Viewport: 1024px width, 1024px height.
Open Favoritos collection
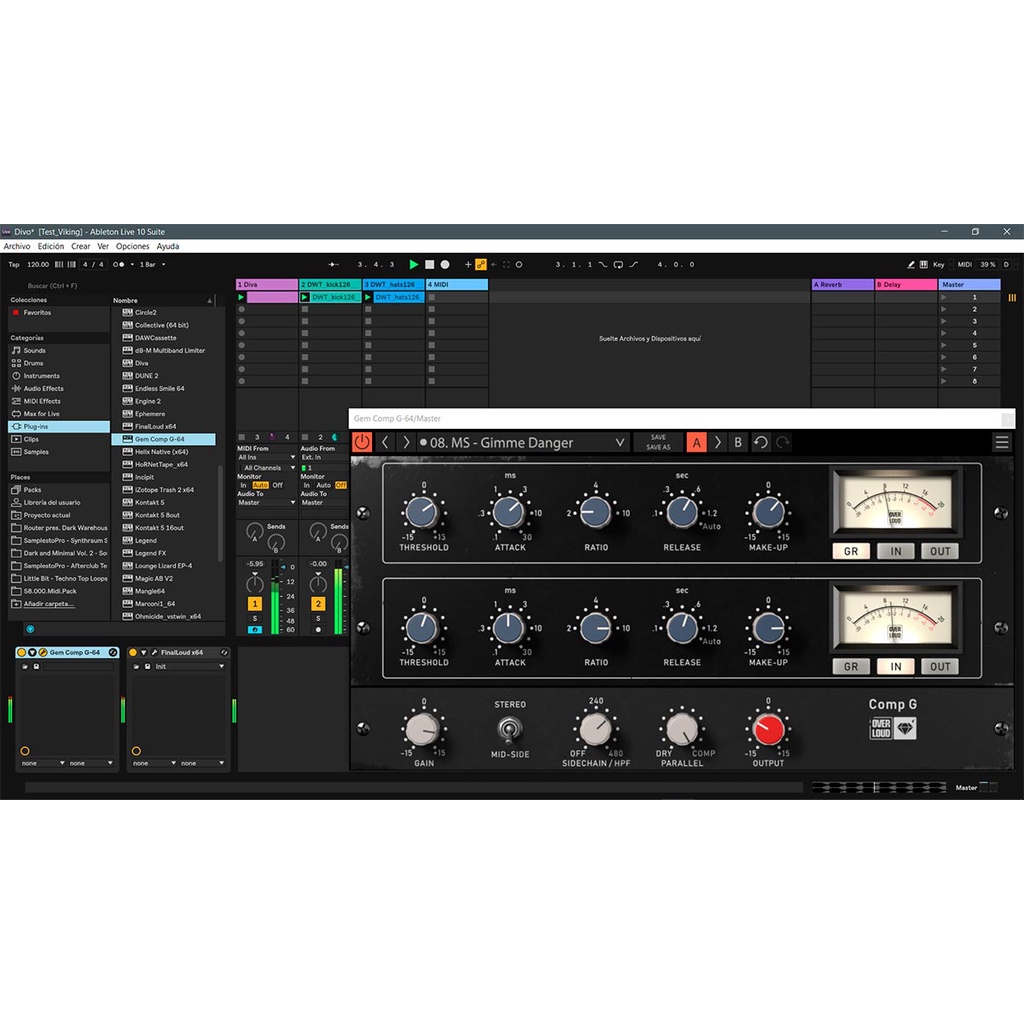coord(59,313)
